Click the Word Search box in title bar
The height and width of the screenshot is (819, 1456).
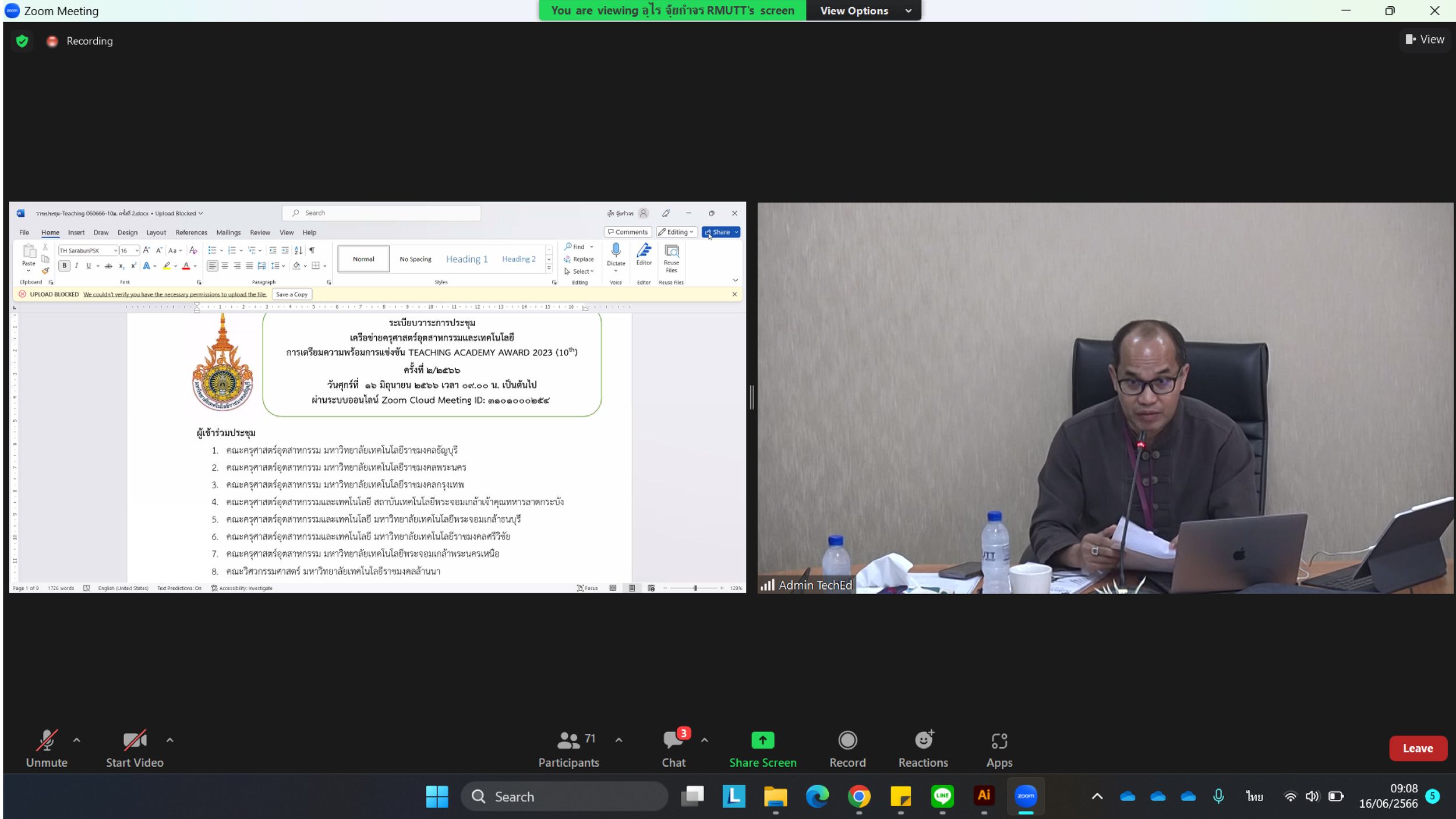coord(382,213)
